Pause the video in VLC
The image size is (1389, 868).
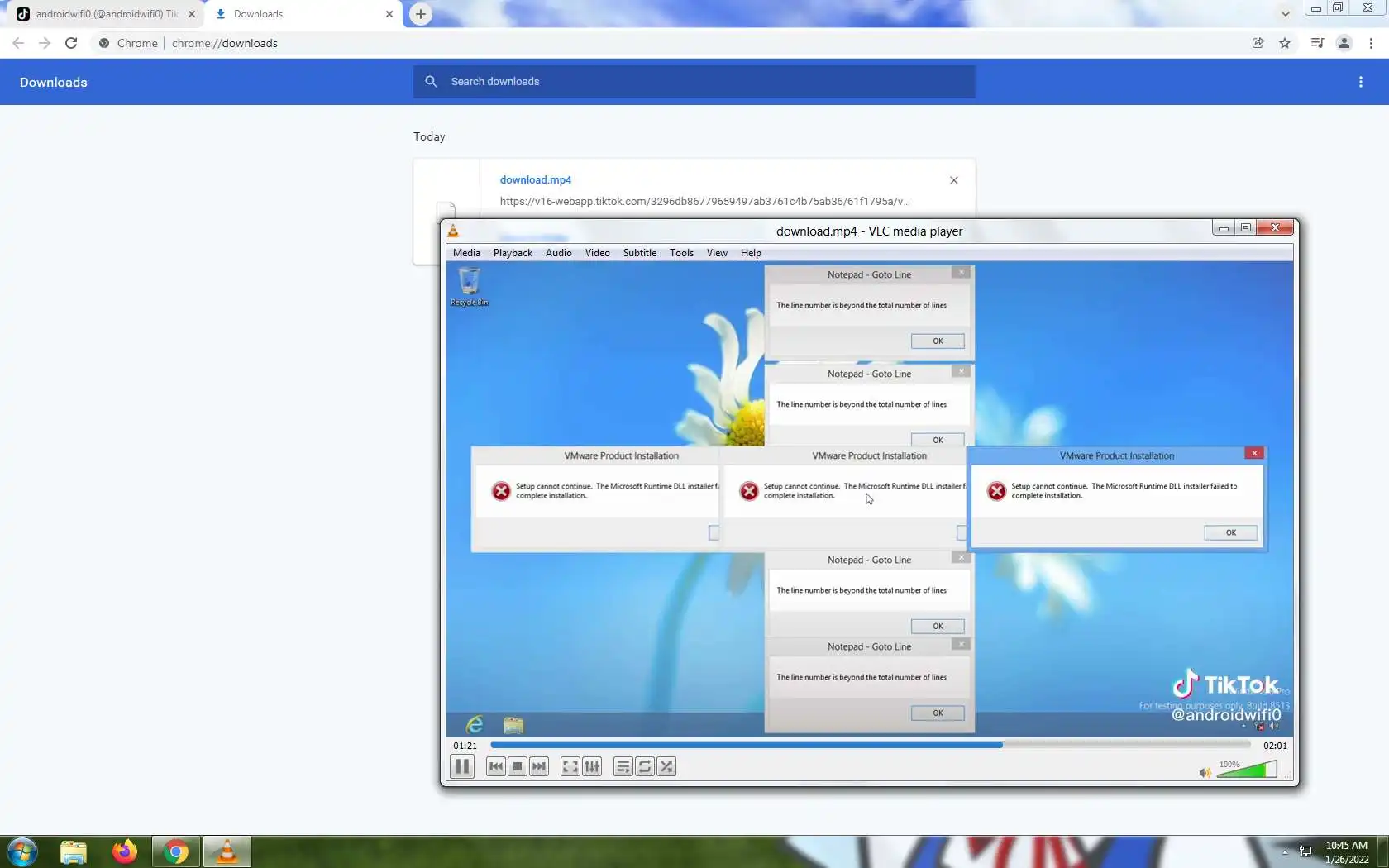click(462, 766)
